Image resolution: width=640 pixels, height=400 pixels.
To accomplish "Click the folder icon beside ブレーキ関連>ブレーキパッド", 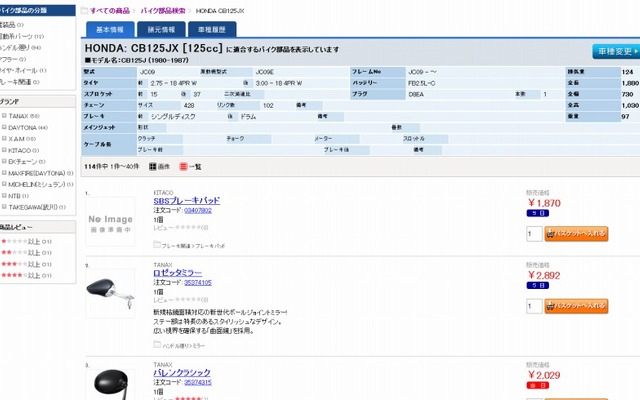I will point(157,244).
